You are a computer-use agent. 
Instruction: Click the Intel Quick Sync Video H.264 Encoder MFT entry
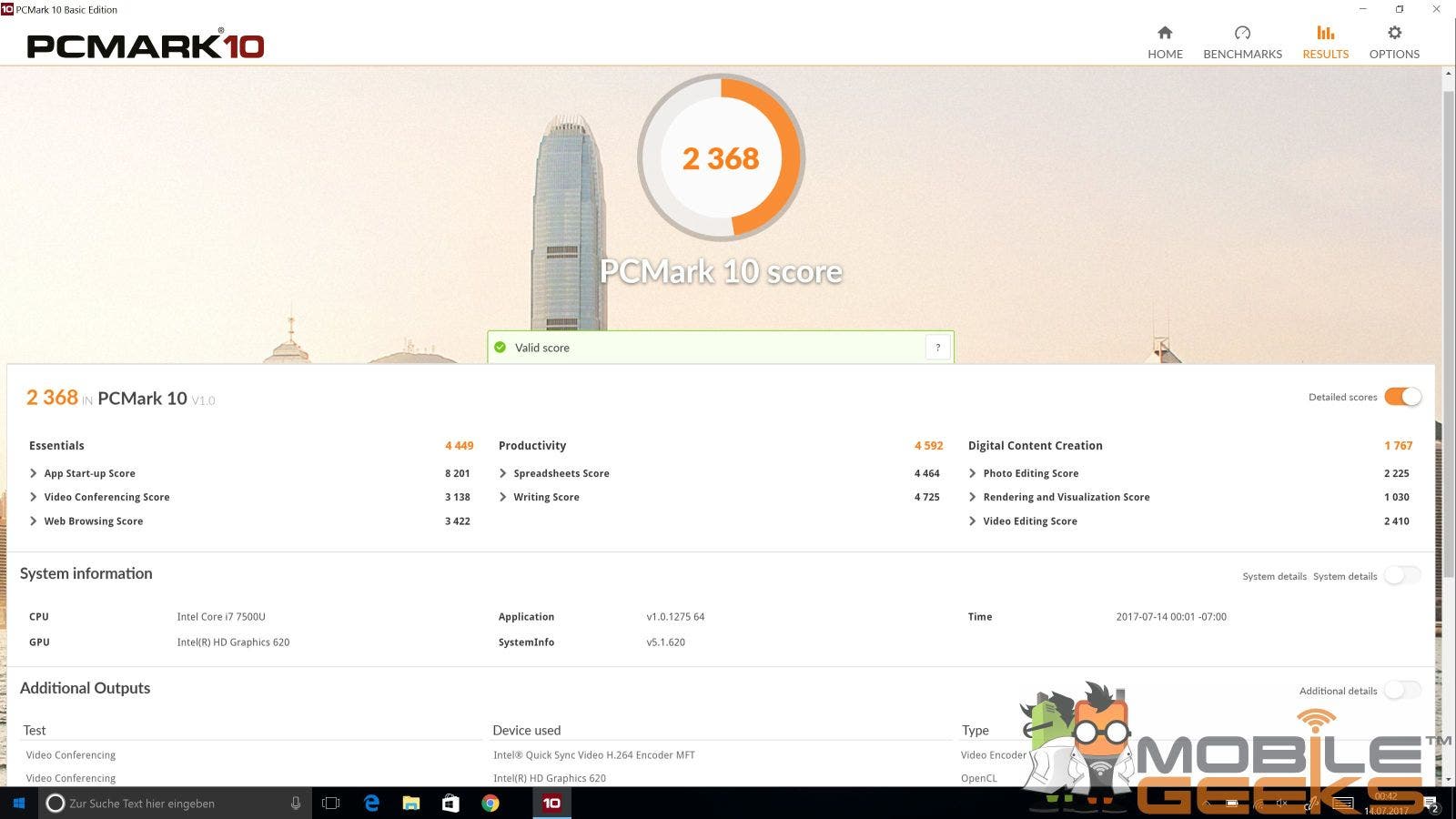pyautogui.click(x=594, y=755)
